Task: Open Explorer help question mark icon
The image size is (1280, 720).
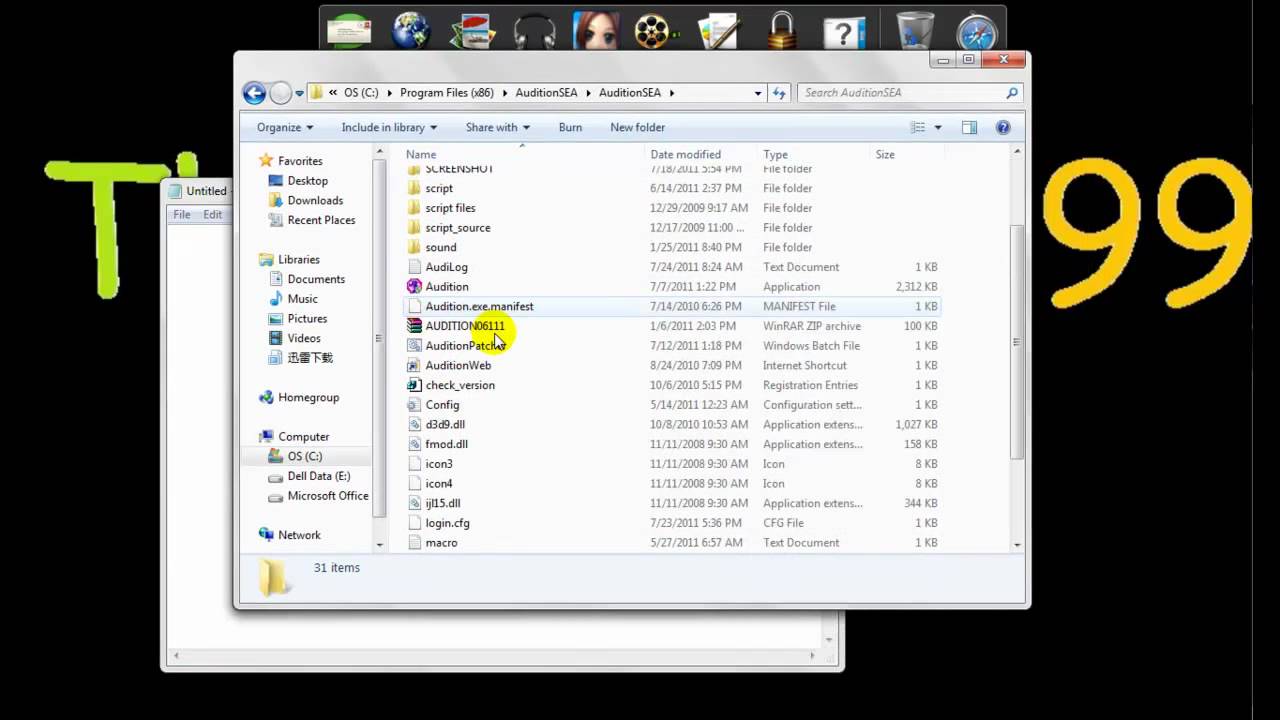Action: 1003,127
